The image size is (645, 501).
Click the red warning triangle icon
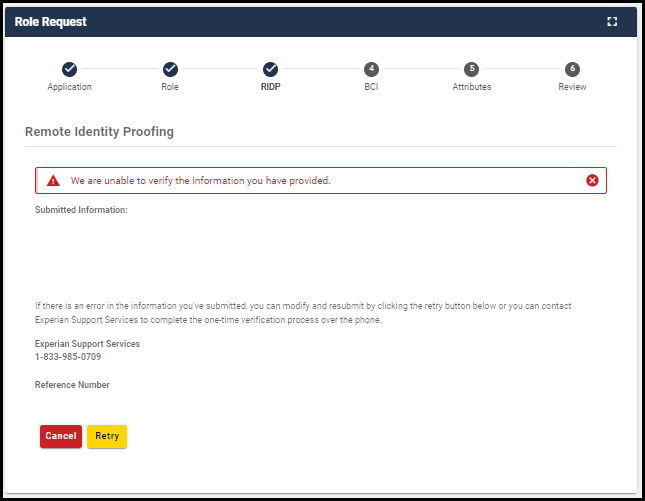[x=53, y=181]
